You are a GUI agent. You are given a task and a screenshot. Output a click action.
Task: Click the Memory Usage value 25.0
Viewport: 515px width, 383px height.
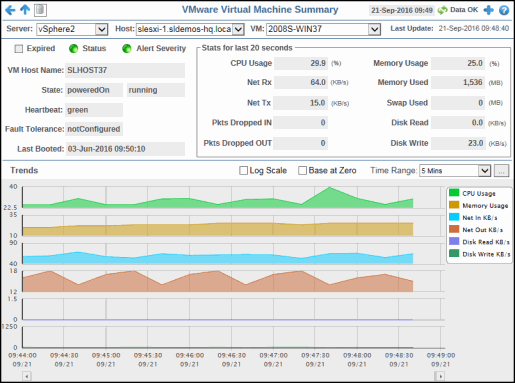point(458,63)
